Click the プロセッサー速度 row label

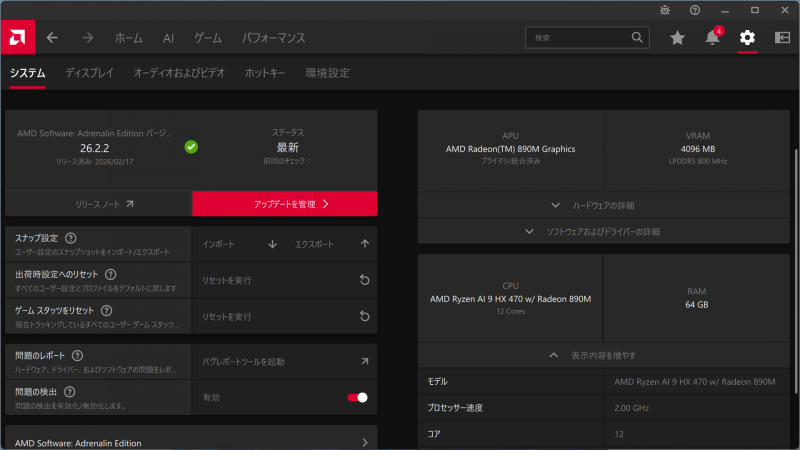[455, 408]
